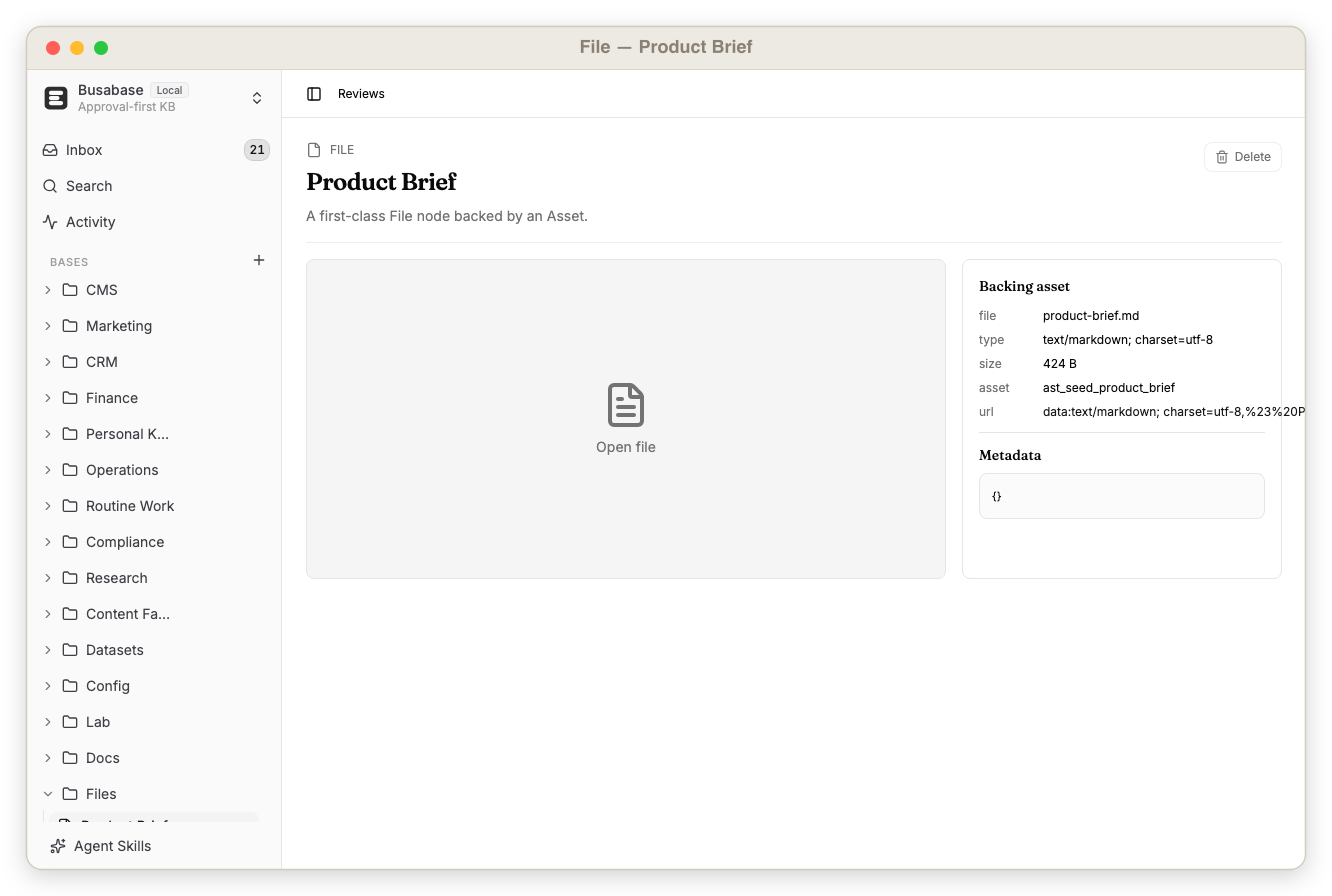Click the CMS folder icon

point(70,290)
